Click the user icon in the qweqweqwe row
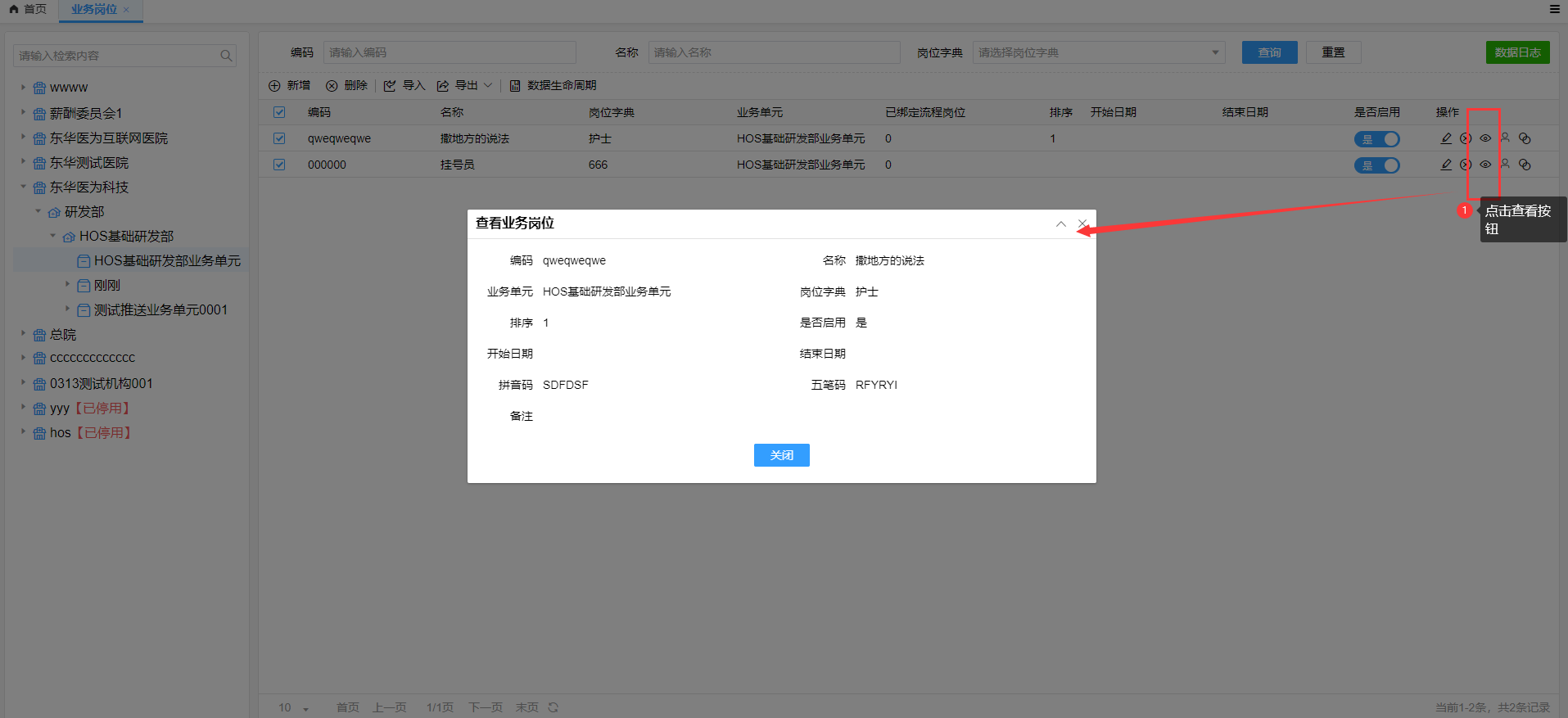This screenshot has width=1568, height=718. pos(1505,139)
